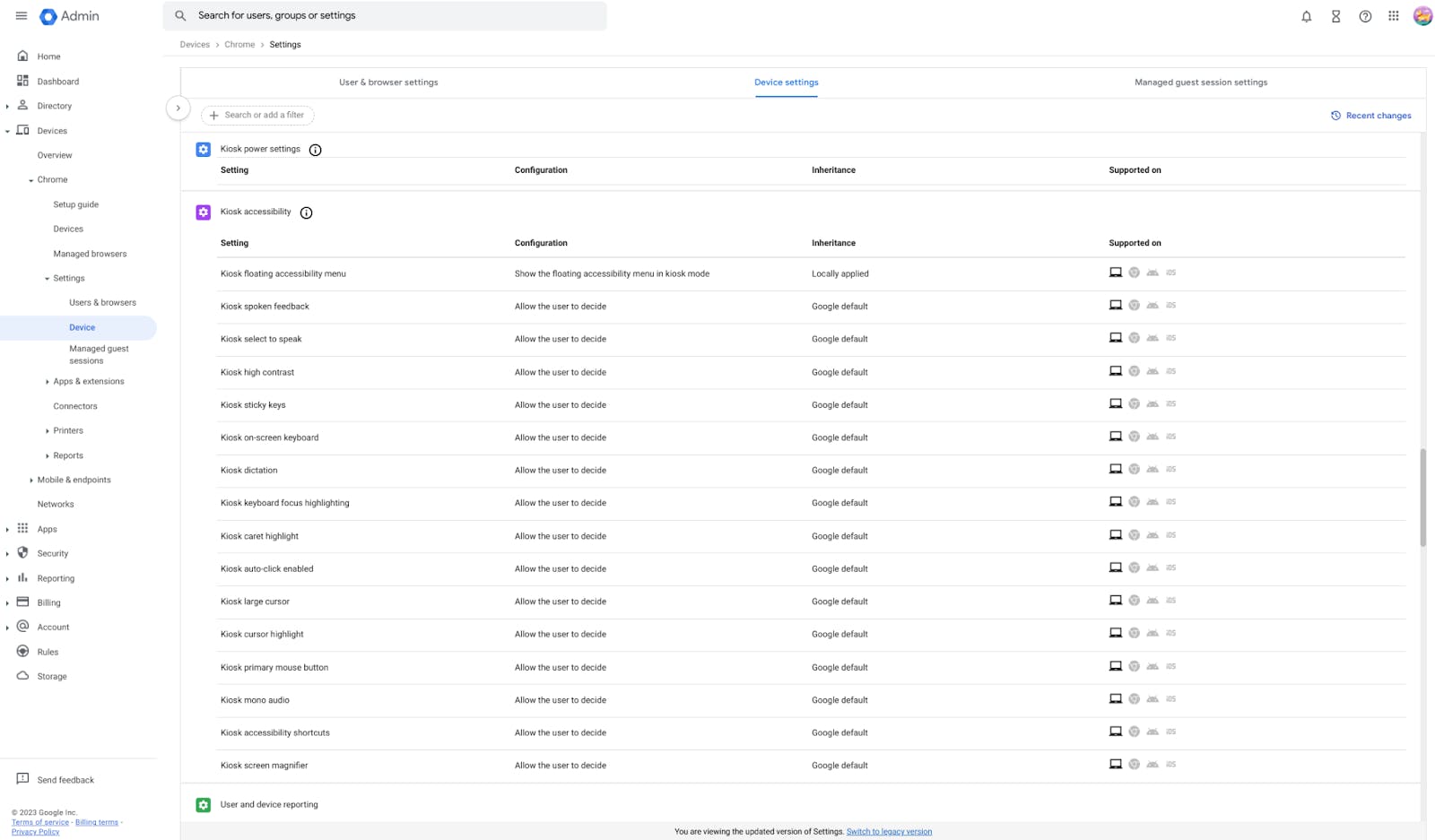Open the navigation menu hamburger icon
Screen dimensions: 1435x840
tap(22, 15)
